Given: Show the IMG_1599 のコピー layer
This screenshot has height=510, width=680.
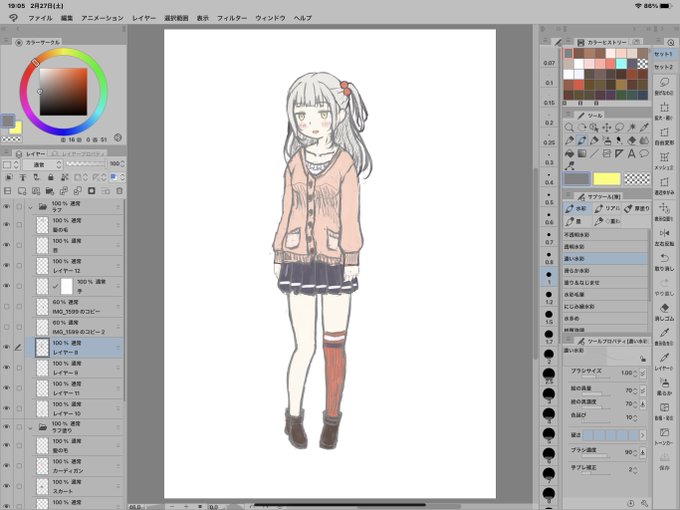Looking at the screenshot, I should coord(6,307).
